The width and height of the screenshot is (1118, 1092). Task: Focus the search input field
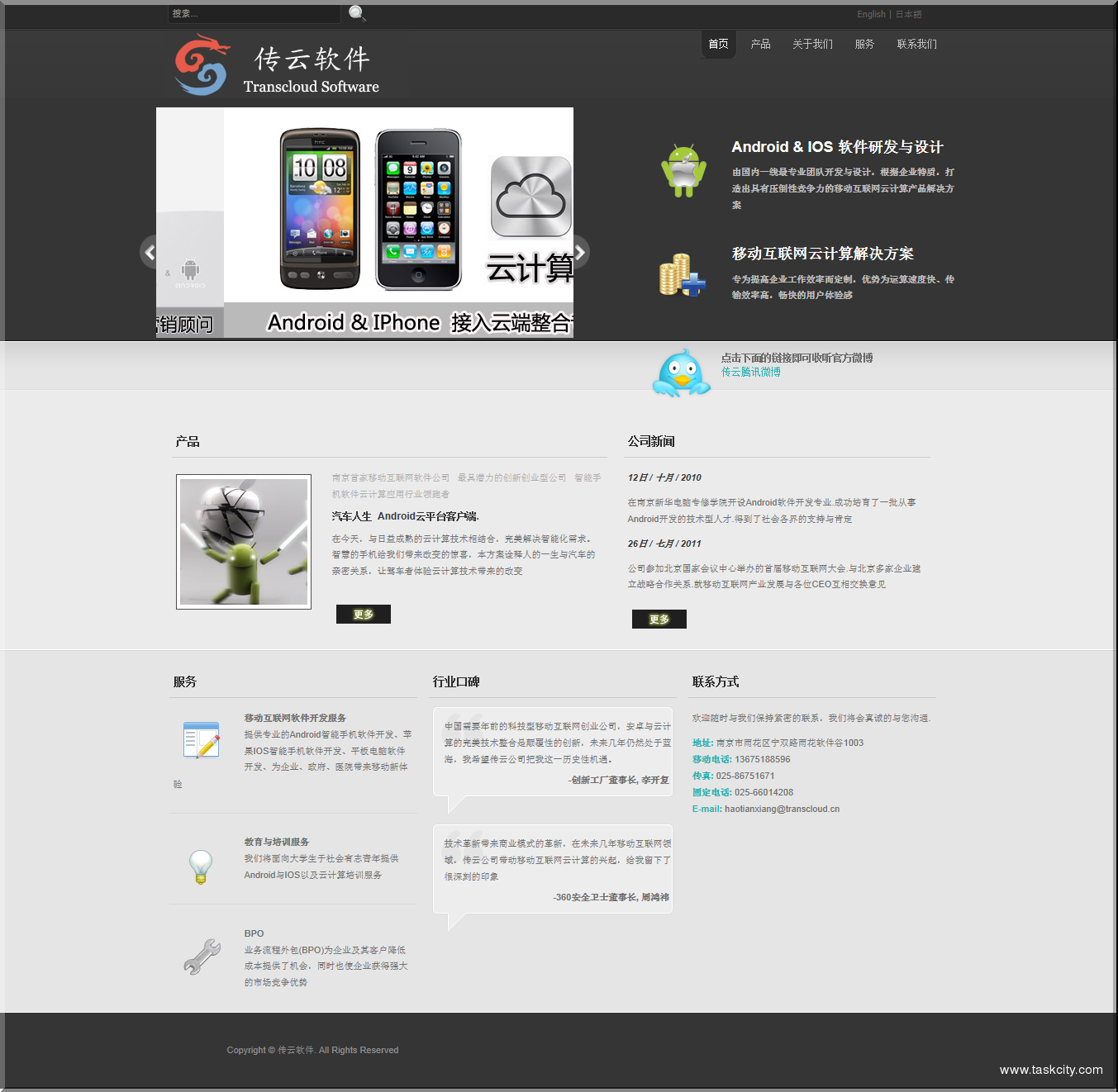pyautogui.click(x=255, y=13)
